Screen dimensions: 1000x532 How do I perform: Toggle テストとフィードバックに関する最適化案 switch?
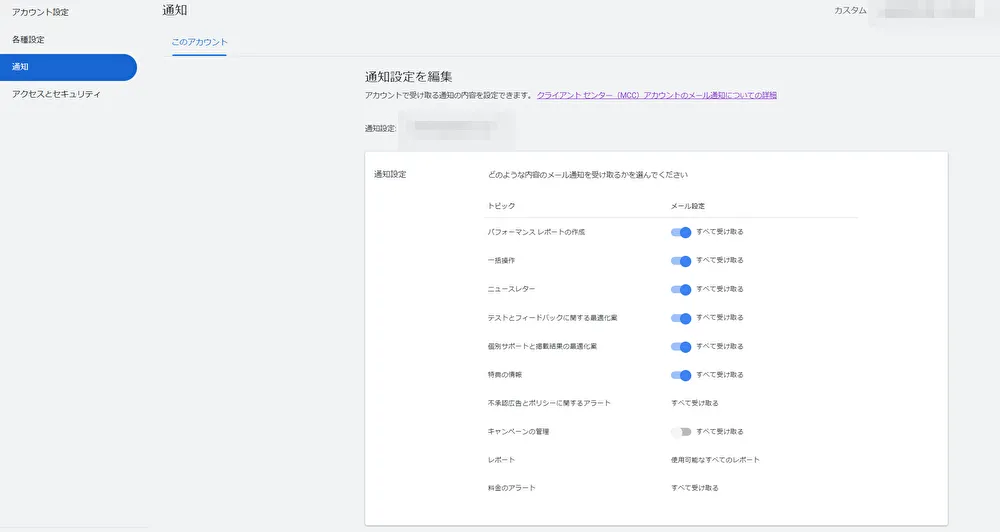[681, 319]
